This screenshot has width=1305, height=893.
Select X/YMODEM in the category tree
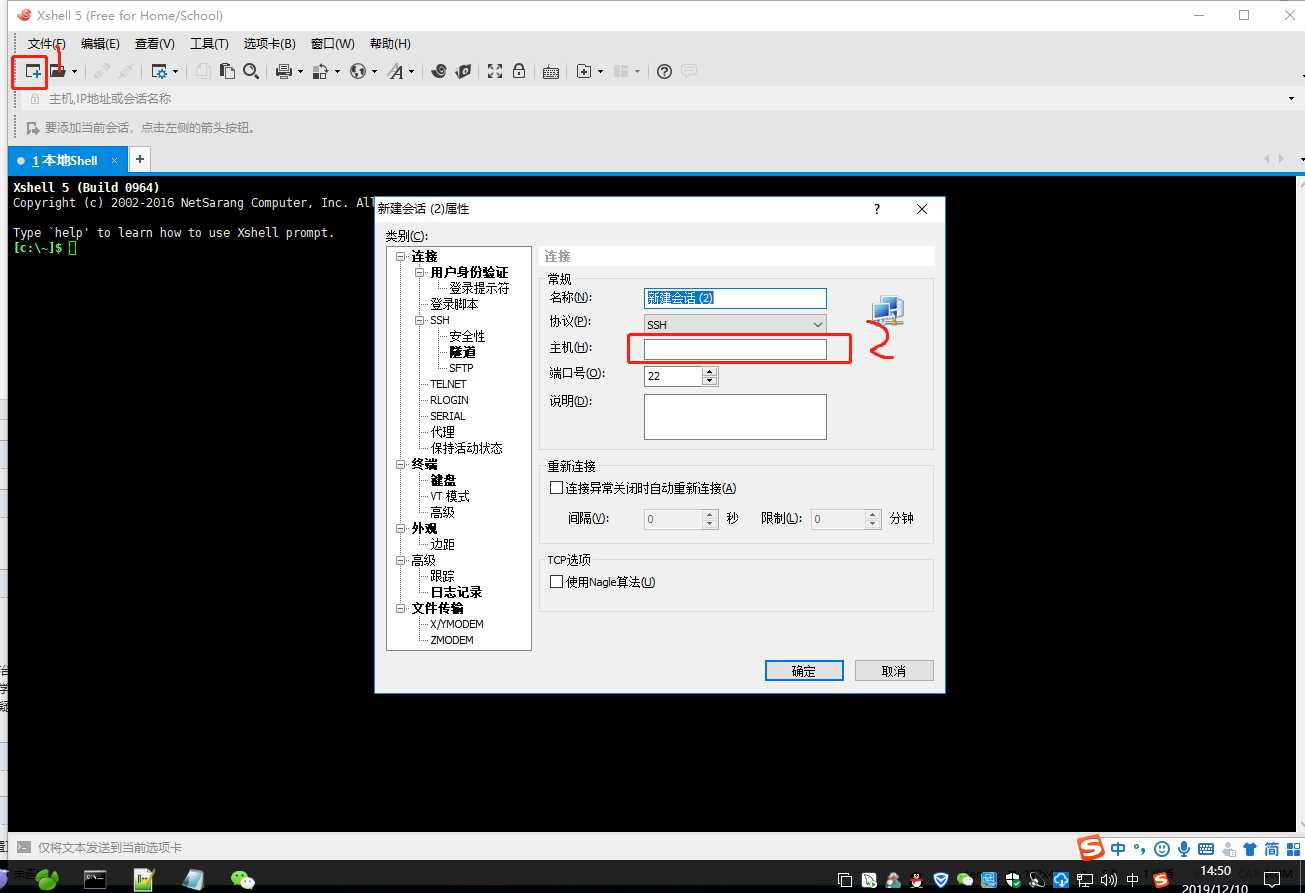point(457,624)
